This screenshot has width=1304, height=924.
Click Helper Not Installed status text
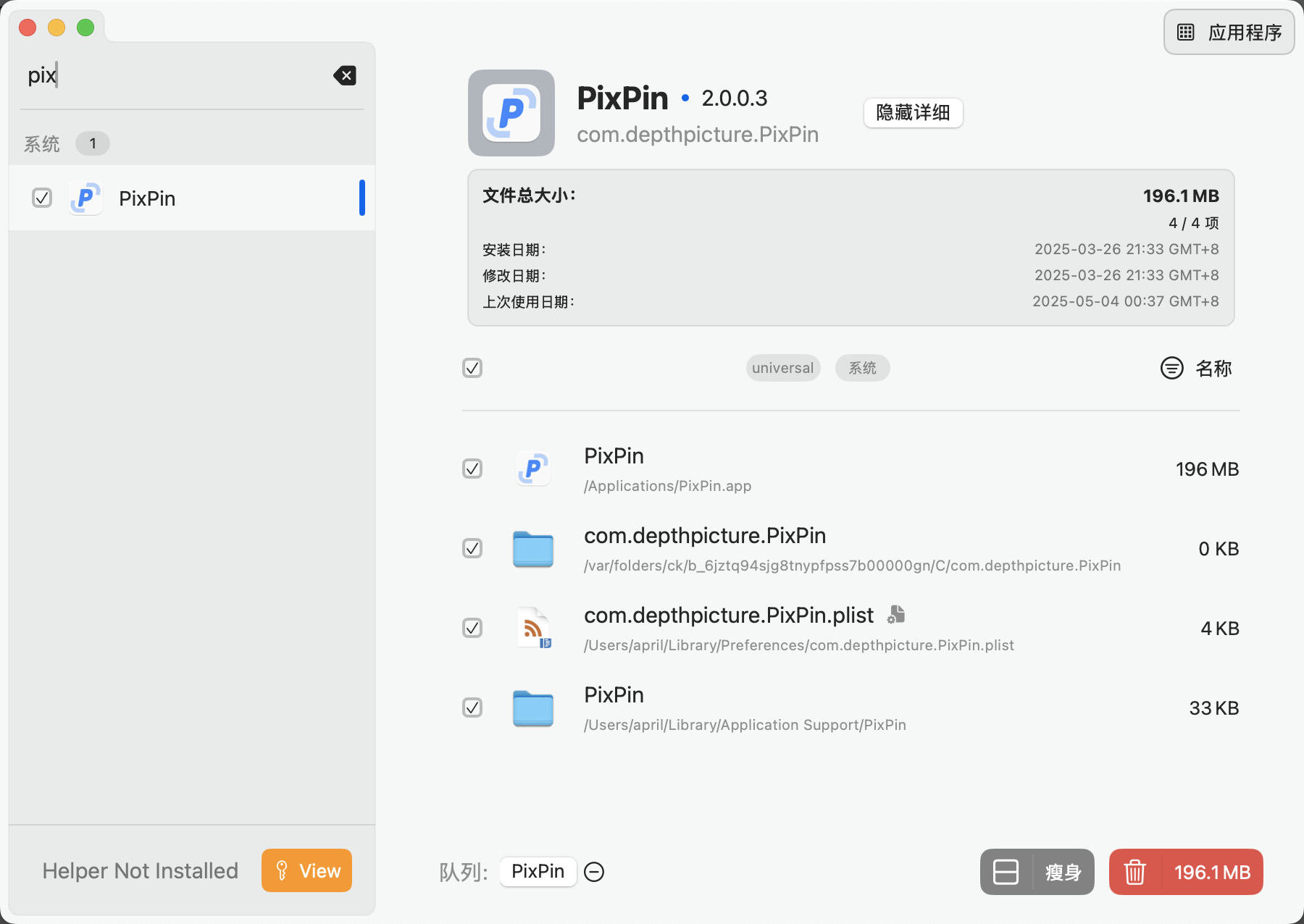(140, 870)
